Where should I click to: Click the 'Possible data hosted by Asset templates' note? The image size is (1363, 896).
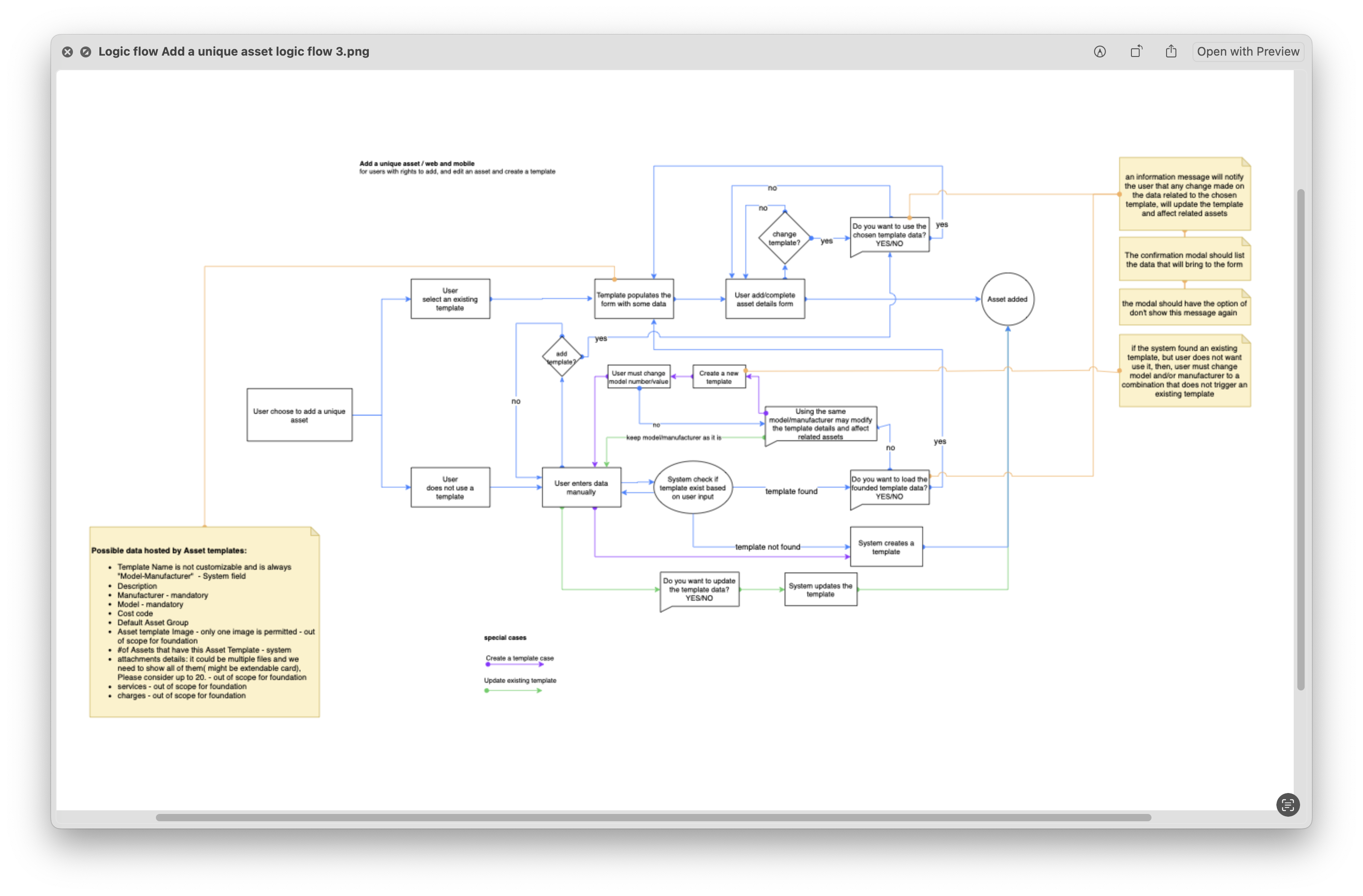click(x=204, y=622)
